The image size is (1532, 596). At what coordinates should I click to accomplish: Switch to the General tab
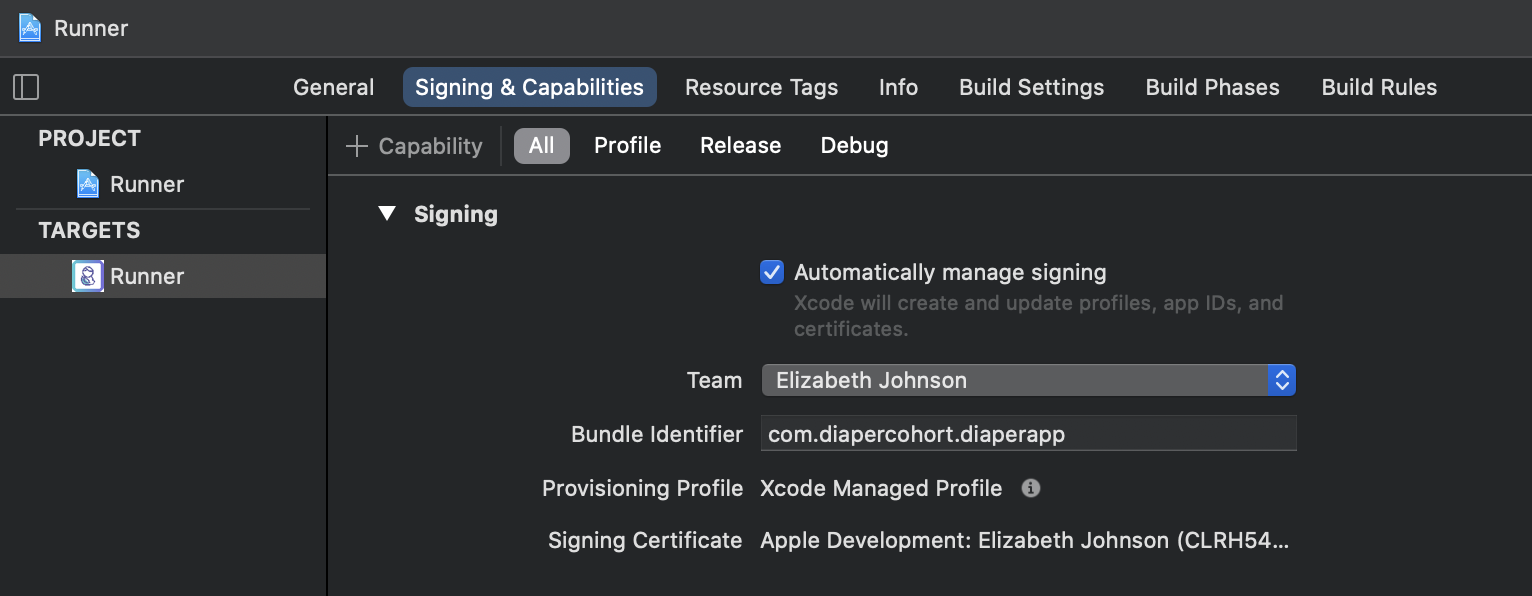tap(333, 87)
